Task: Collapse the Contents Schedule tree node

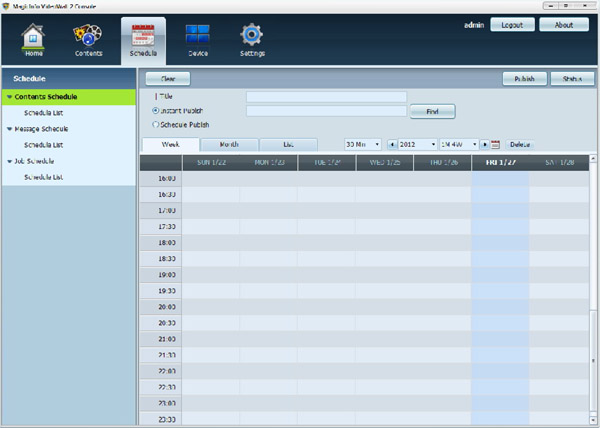Action: (x=8, y=97)
